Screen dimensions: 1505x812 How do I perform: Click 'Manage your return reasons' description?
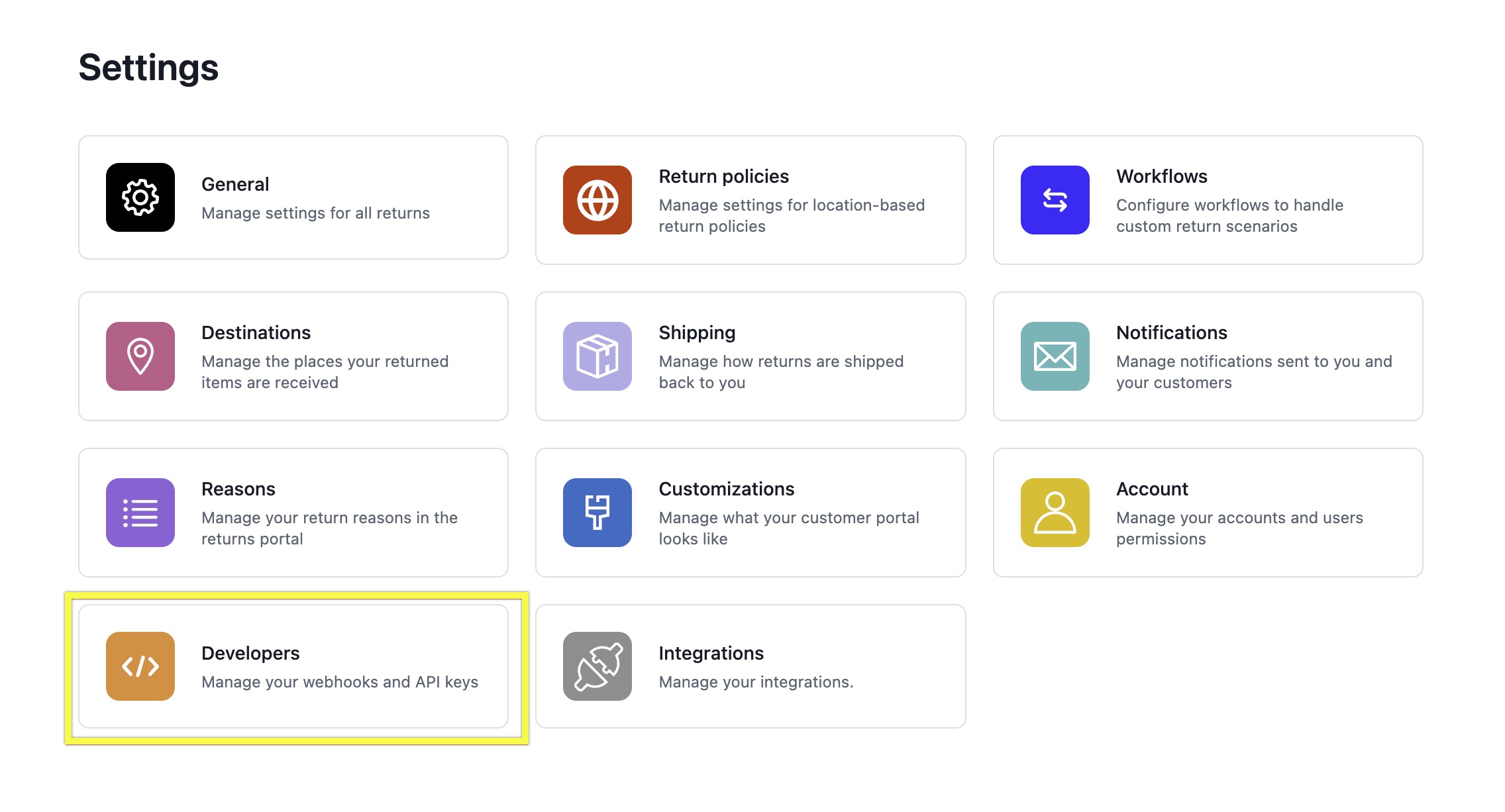tap(330, 529)
